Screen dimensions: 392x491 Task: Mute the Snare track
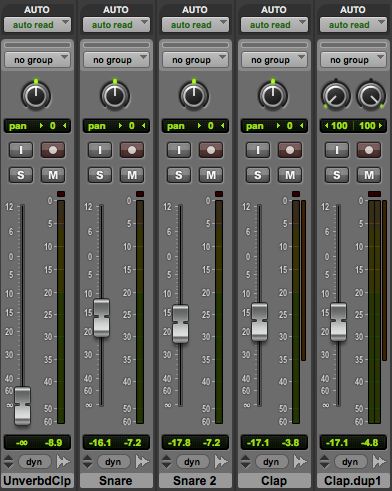132,175
